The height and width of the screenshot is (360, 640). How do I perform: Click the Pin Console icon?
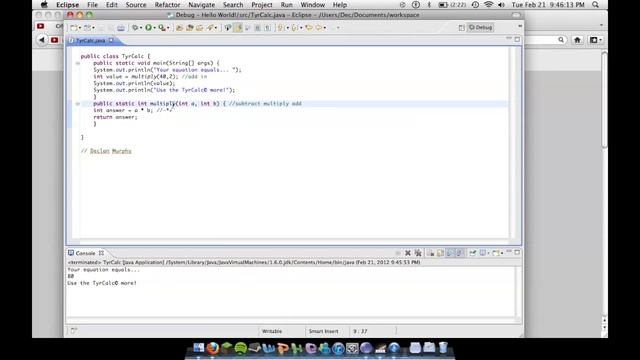[473, 253]
